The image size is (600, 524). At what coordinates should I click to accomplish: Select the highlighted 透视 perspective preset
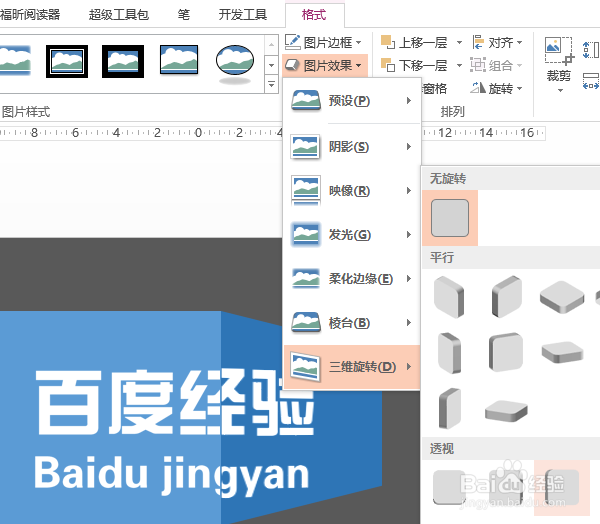pos(562,488)
